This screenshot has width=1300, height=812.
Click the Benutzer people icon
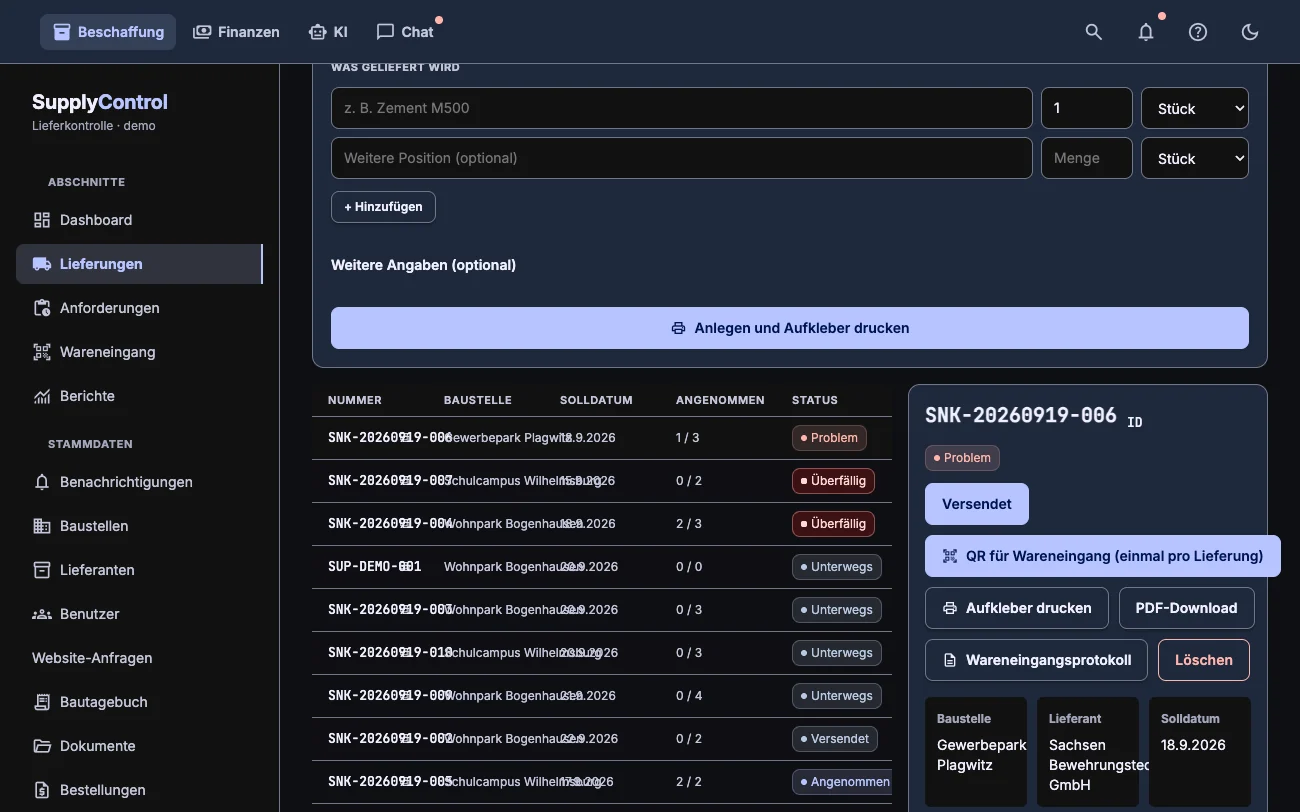coord(42,614)
